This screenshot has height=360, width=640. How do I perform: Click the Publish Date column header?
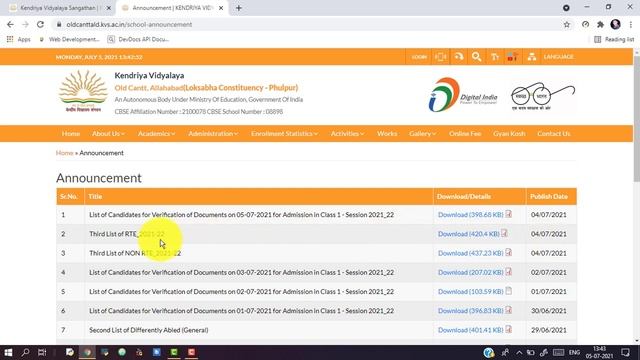[551, 196]
